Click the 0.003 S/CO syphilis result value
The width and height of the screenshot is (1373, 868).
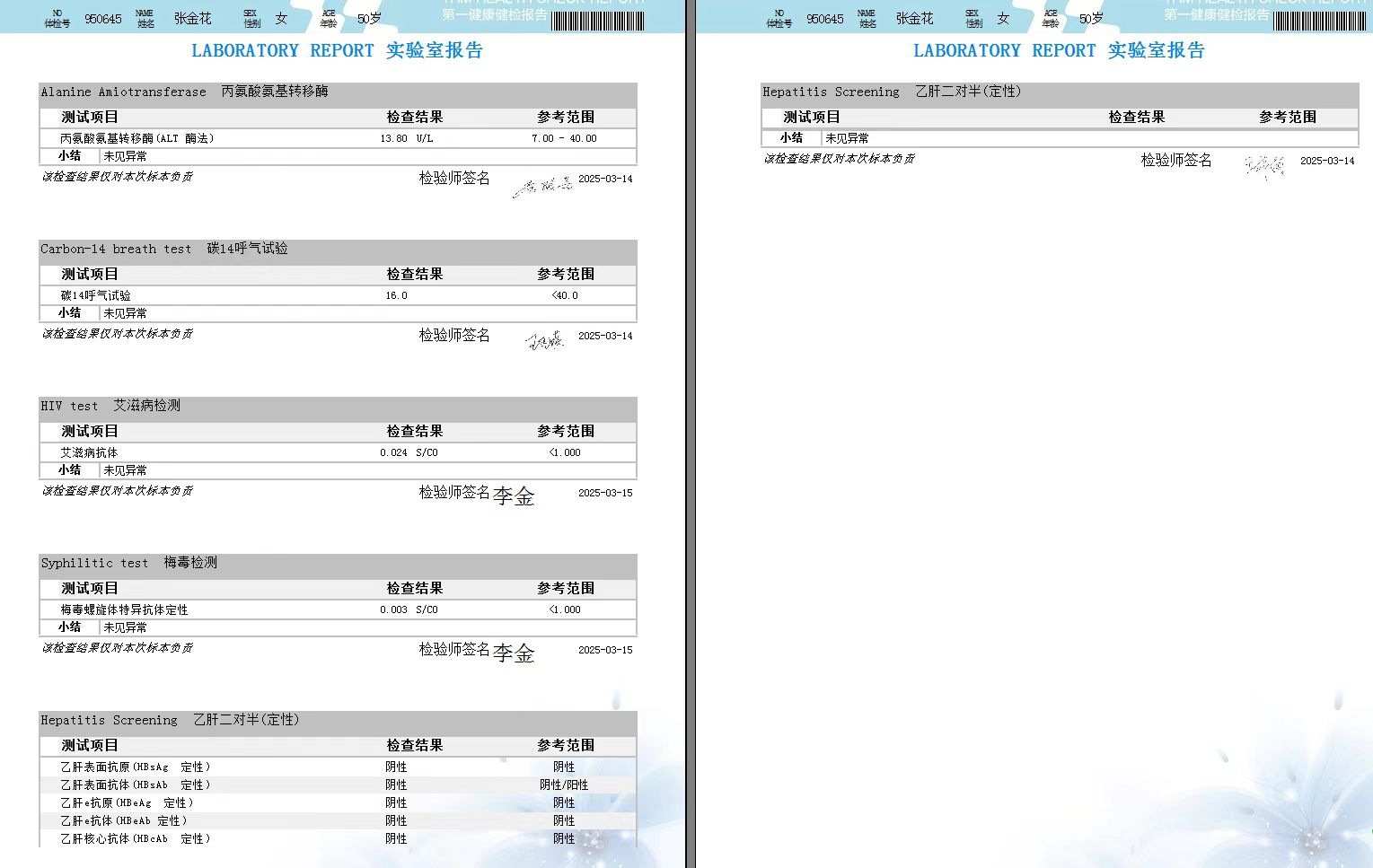(409, 609)
